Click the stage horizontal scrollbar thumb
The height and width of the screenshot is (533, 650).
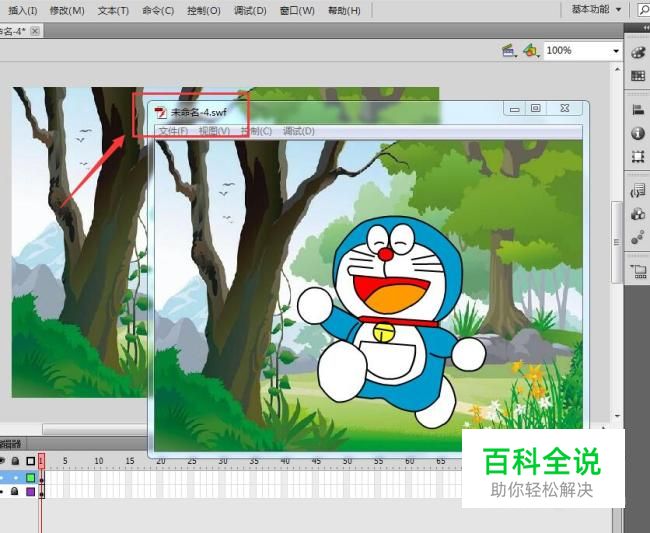pyautogui.click(x=95, y=429)
